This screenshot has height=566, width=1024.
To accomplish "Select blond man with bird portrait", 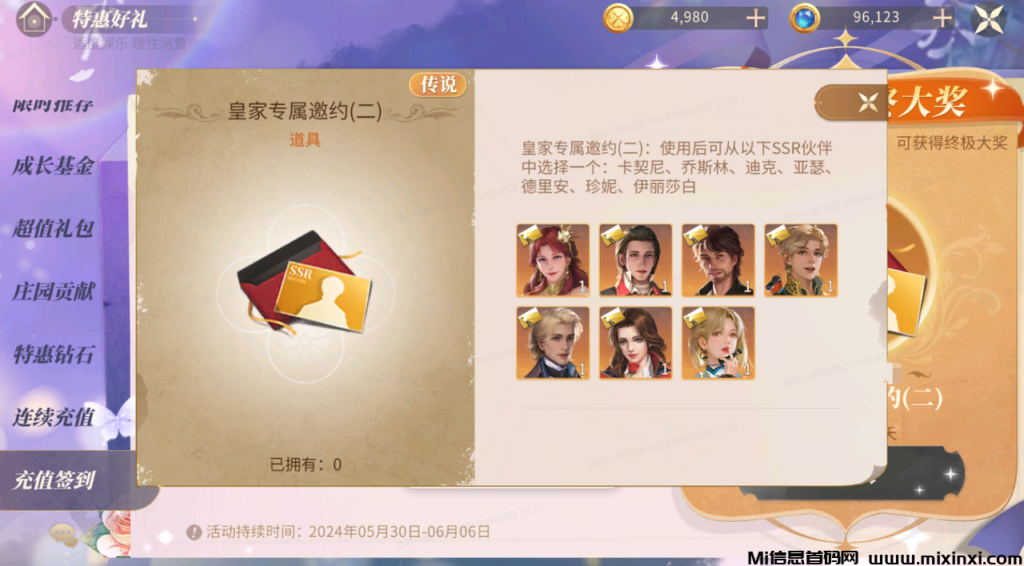I will pos(801,260).
